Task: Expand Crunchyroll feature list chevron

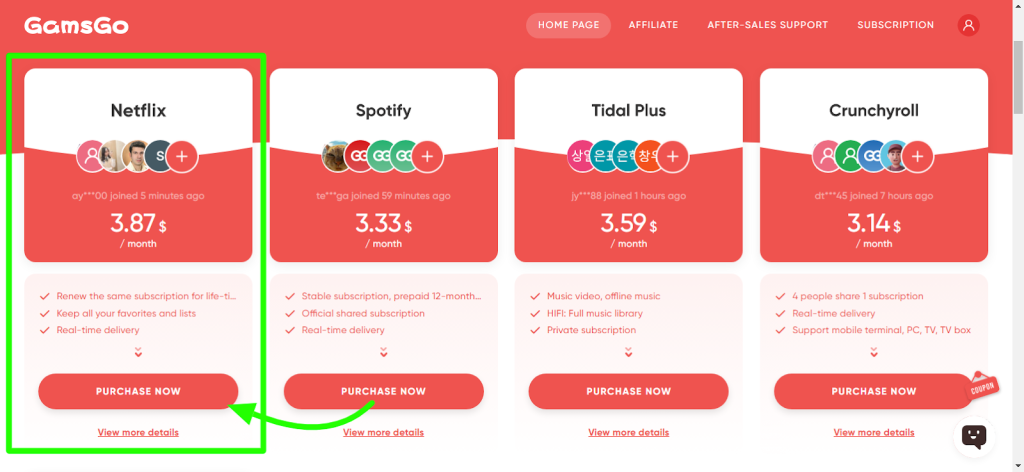Action: point(874,353)
